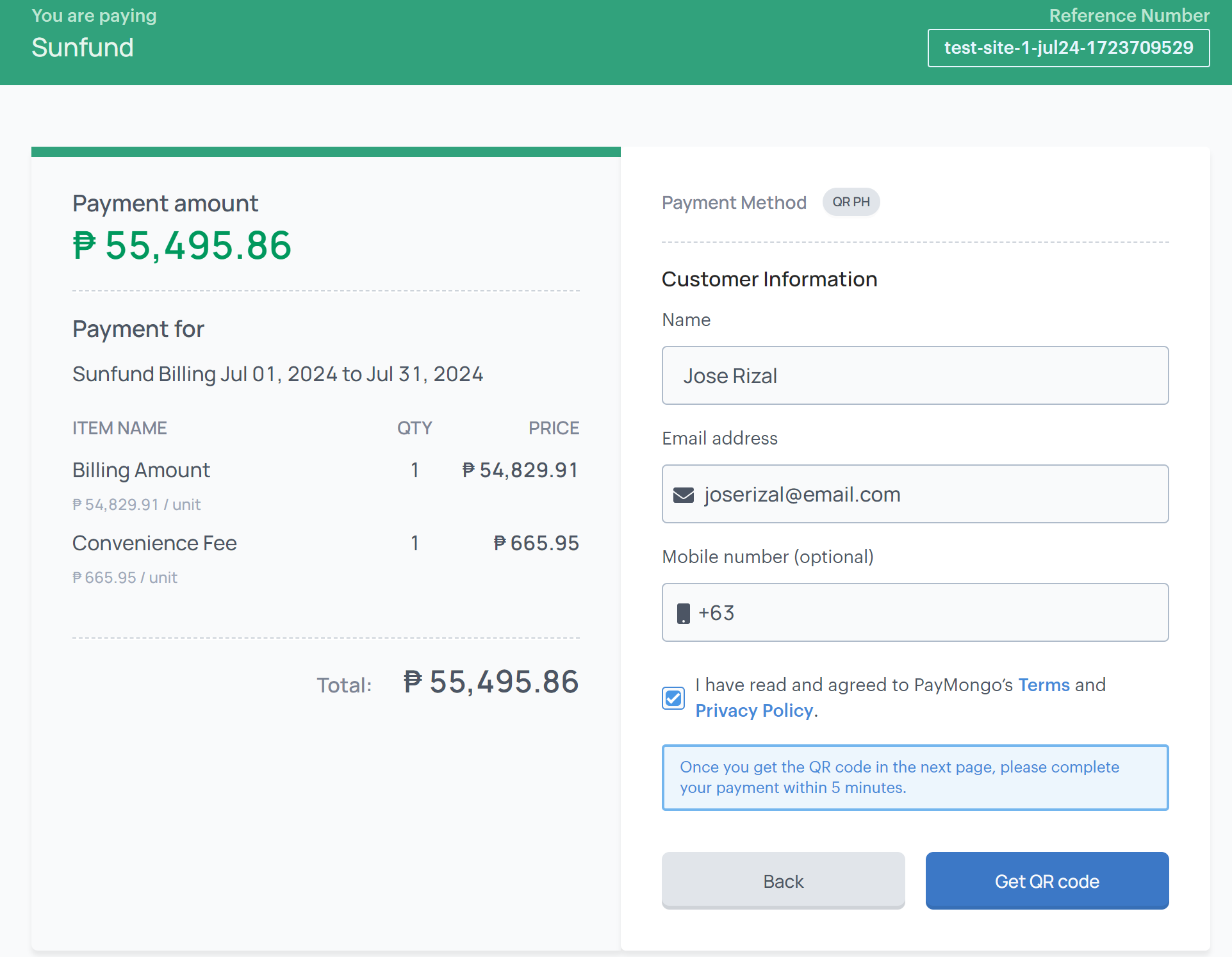Select the reference number test-site-1-jul24-1723709529

1069,48
